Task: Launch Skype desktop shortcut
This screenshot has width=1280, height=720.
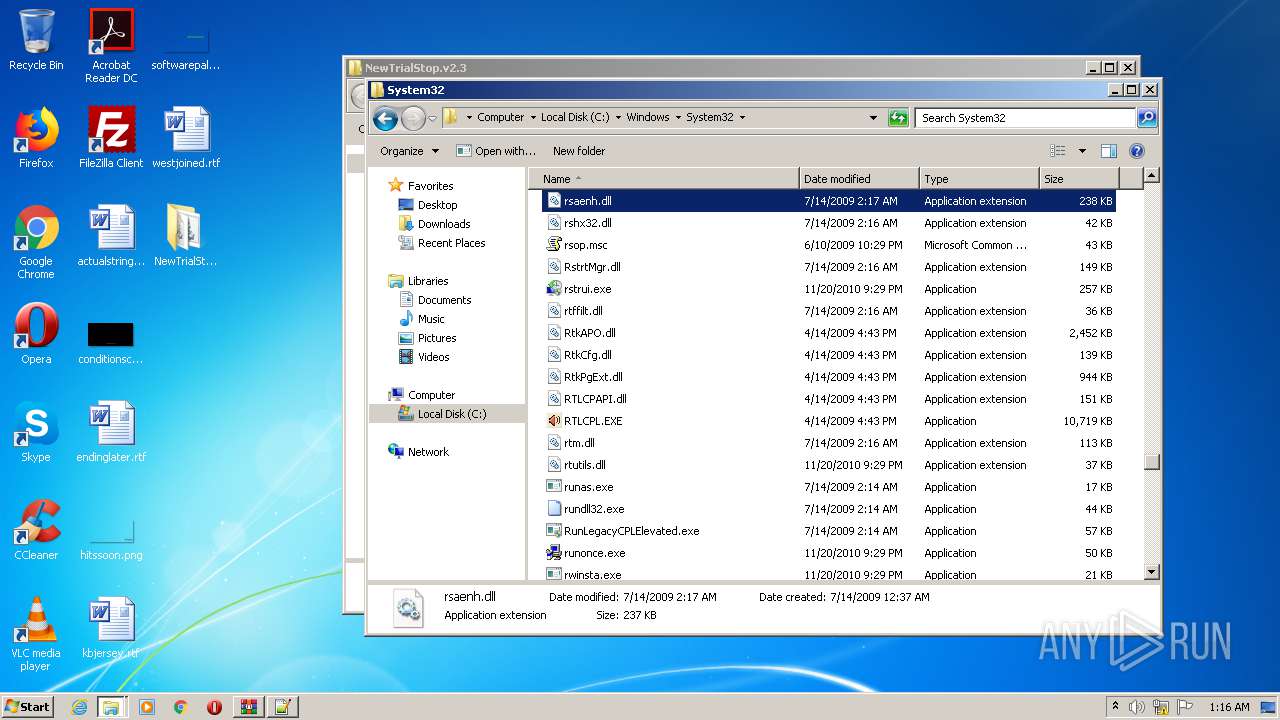Action: (x=36, y=432)
